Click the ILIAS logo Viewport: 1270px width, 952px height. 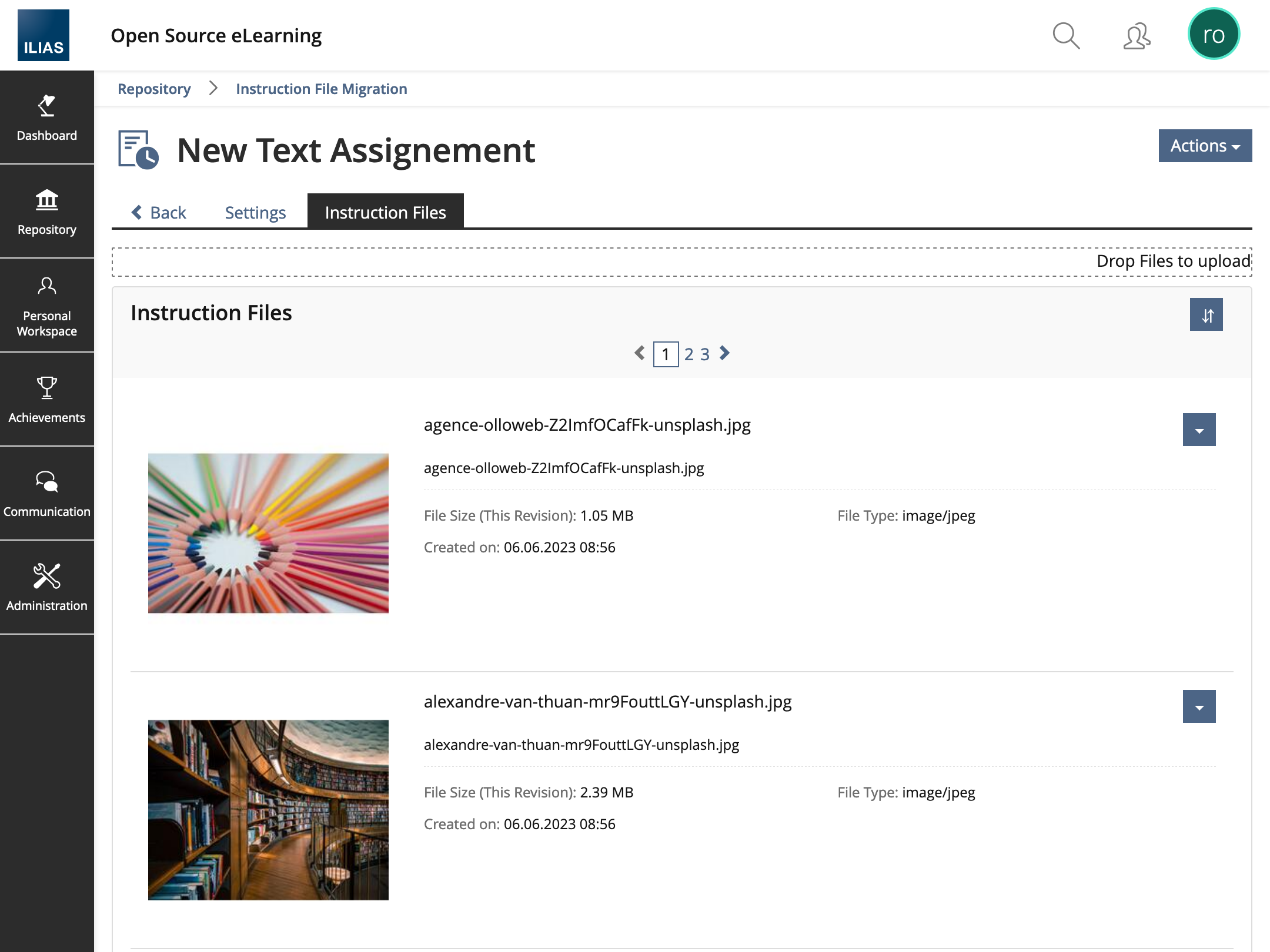click(x=44, y=35)
